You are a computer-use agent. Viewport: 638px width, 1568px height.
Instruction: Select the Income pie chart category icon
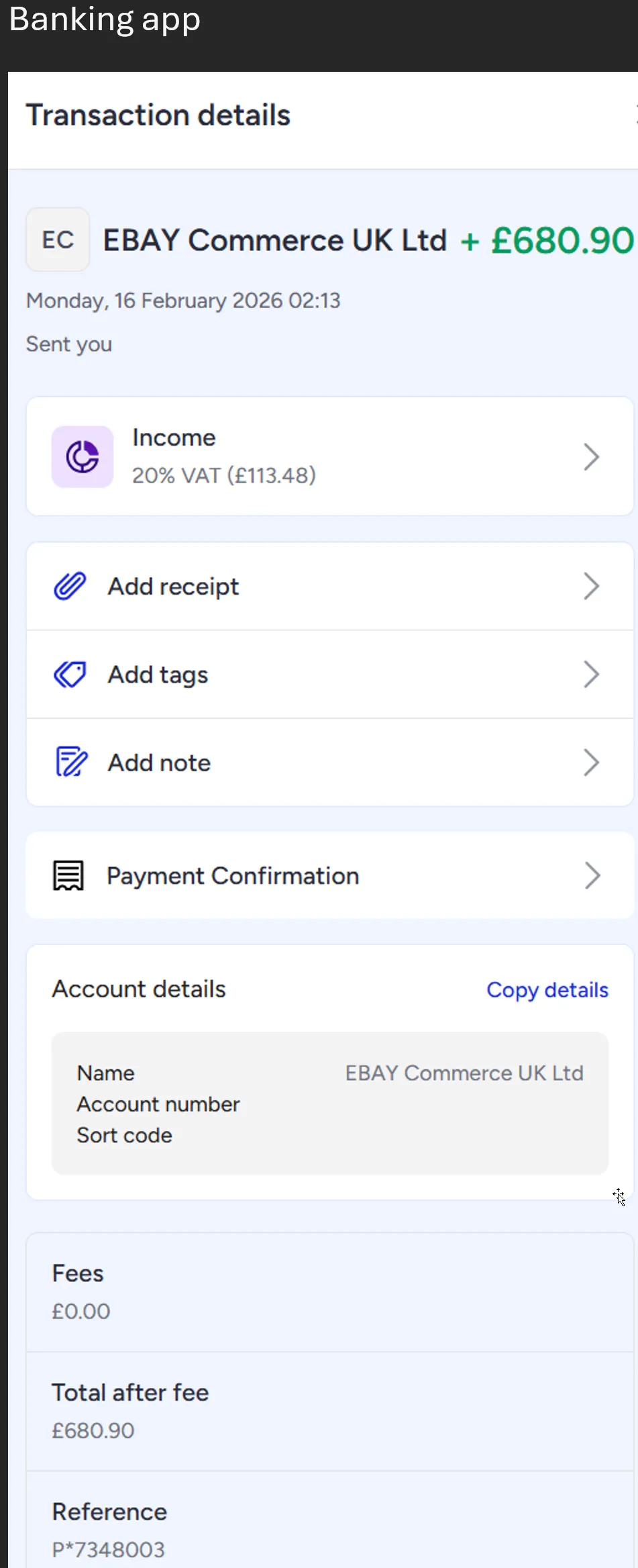pos(82,456)
